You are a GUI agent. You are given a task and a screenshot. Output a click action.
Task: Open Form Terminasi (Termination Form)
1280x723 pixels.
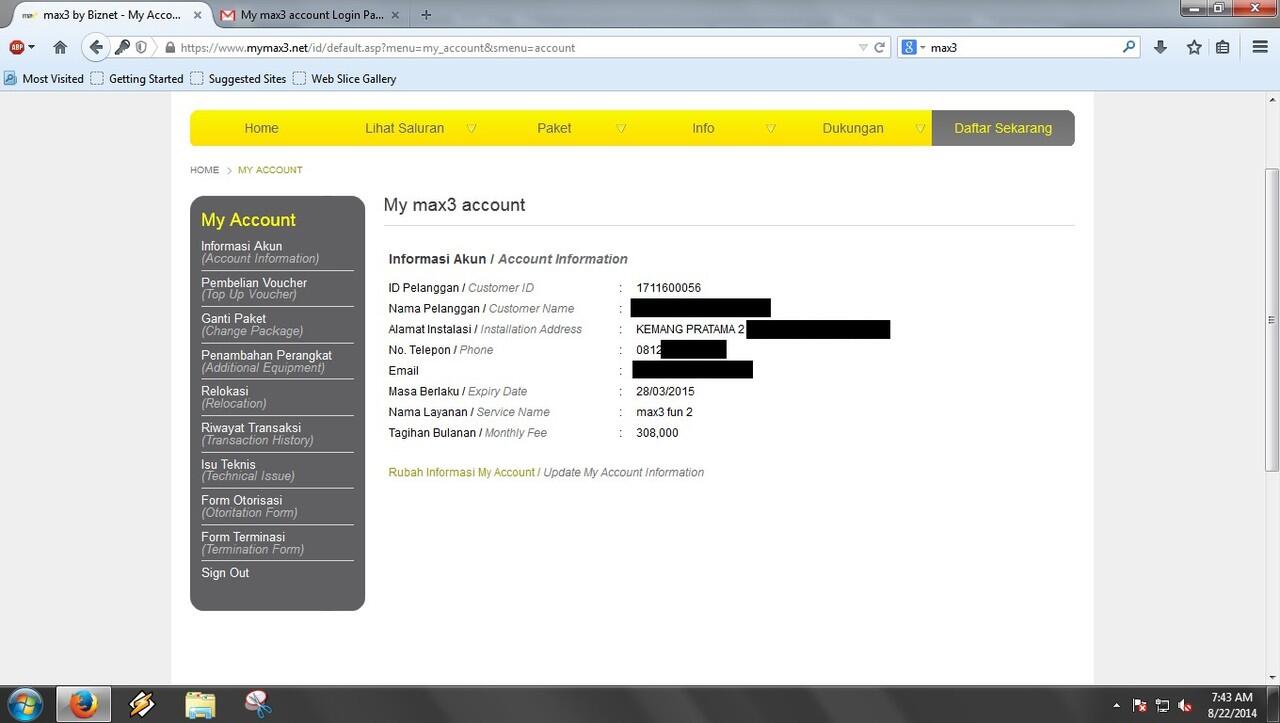pyautogui.click(x=252, y=543)
